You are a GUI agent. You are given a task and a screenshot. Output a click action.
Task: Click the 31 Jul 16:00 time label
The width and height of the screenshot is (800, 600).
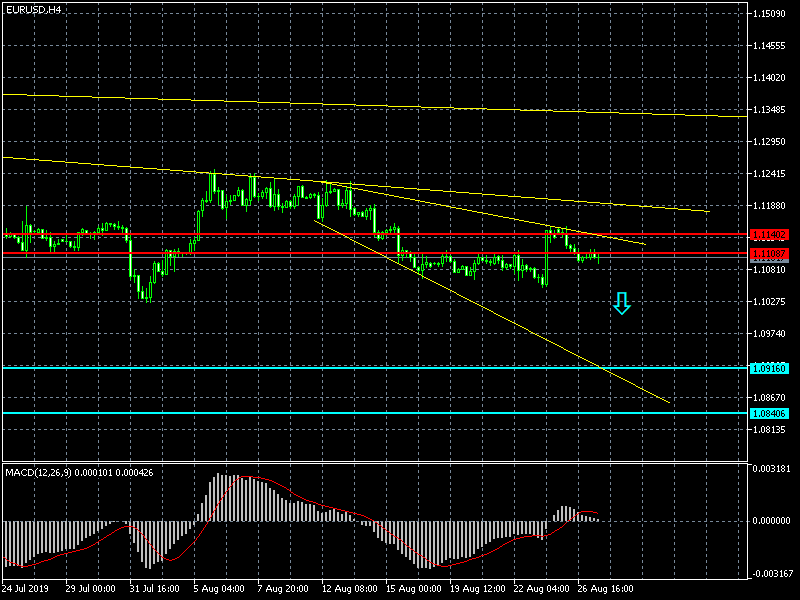pyautogui.click(x=155, y=589)
